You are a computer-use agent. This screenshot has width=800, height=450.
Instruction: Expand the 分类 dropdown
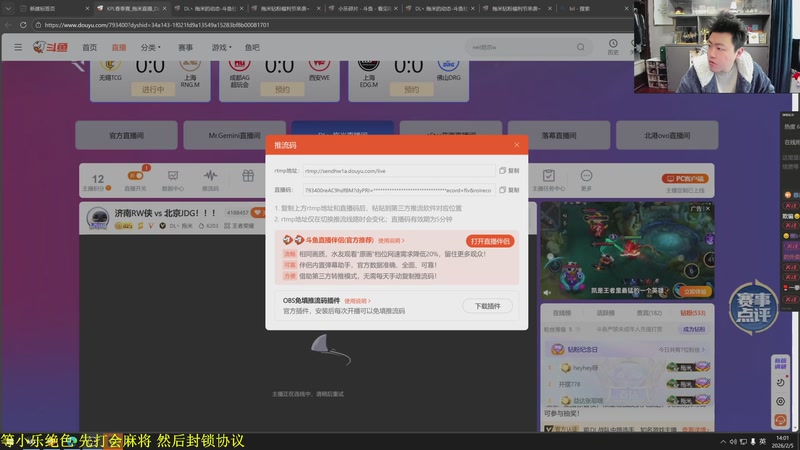(151, 47)
